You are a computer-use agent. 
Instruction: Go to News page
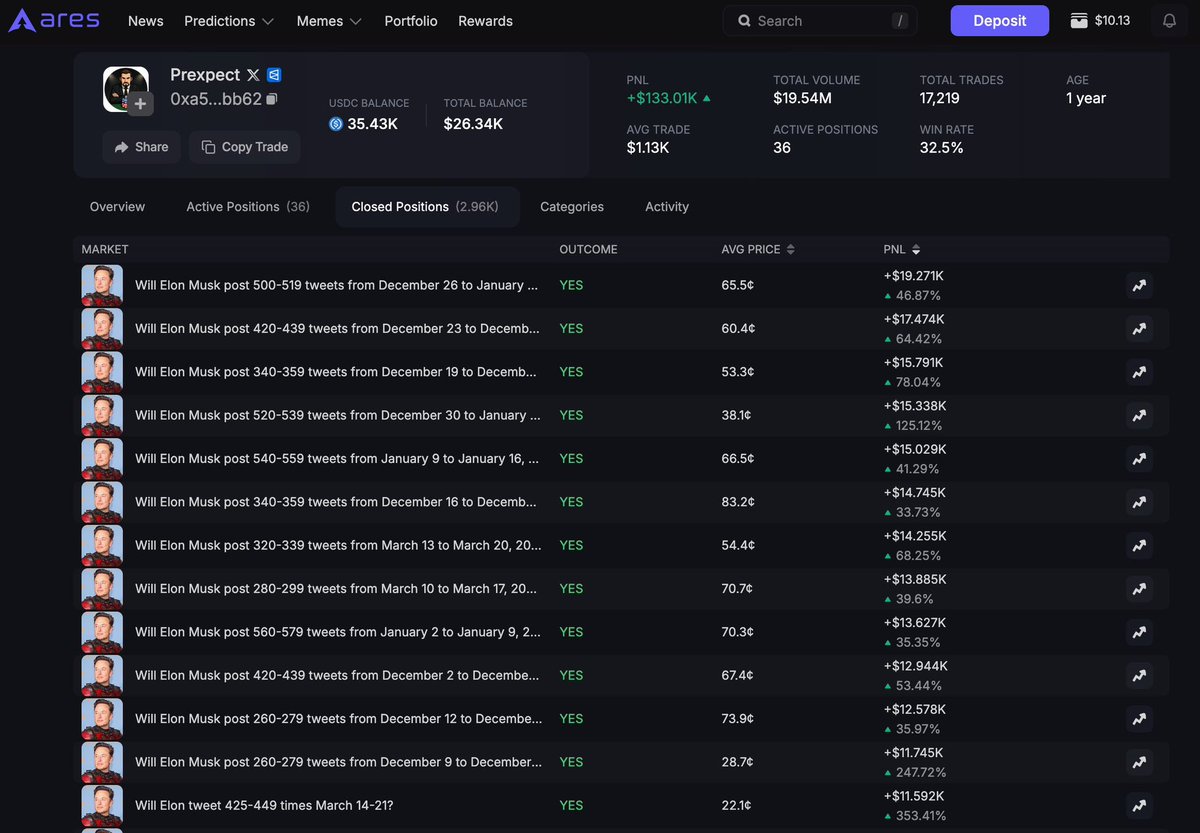point(146,21)
